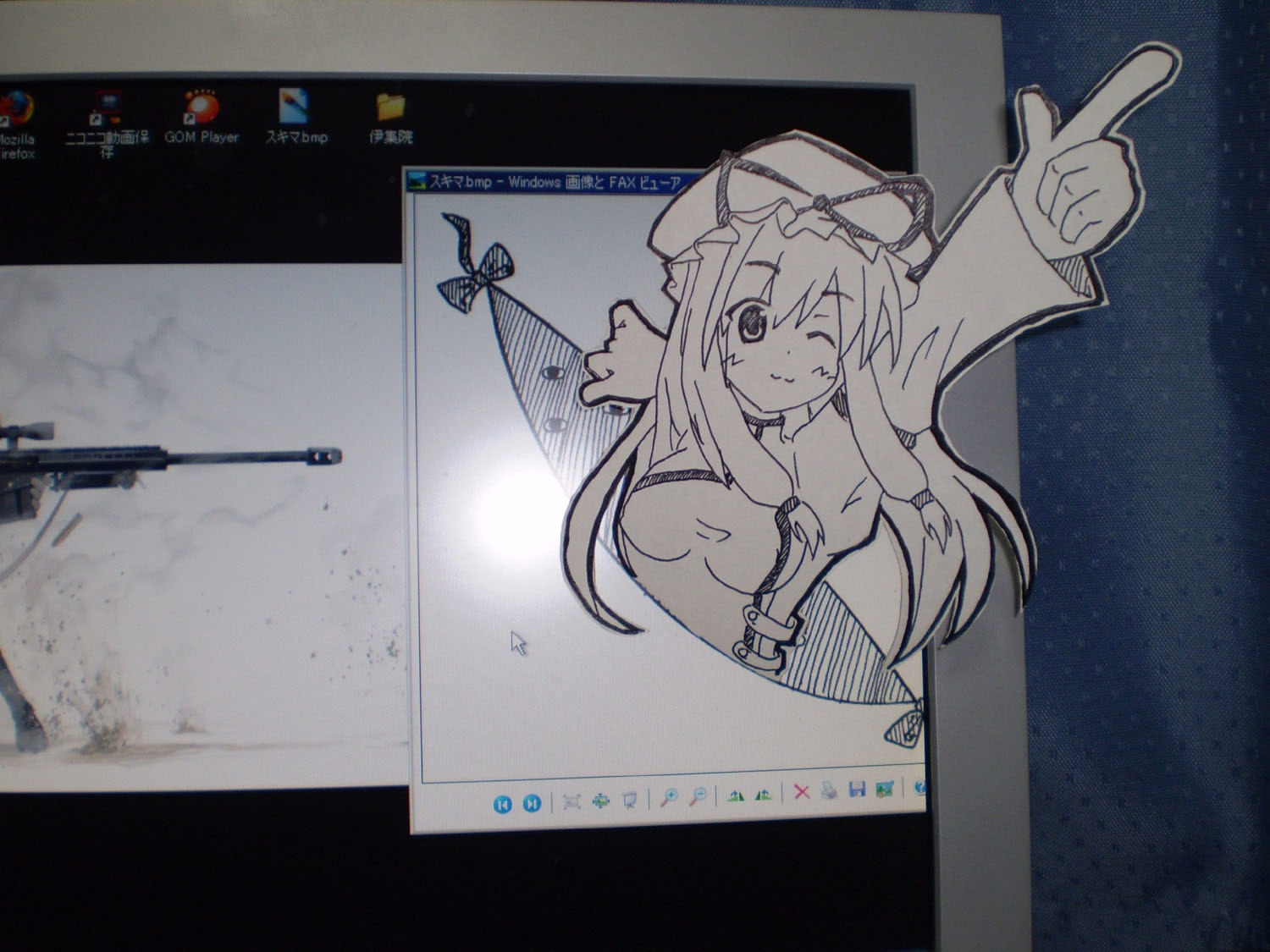Print the image using the printer icon

click(x=830, y=791)
